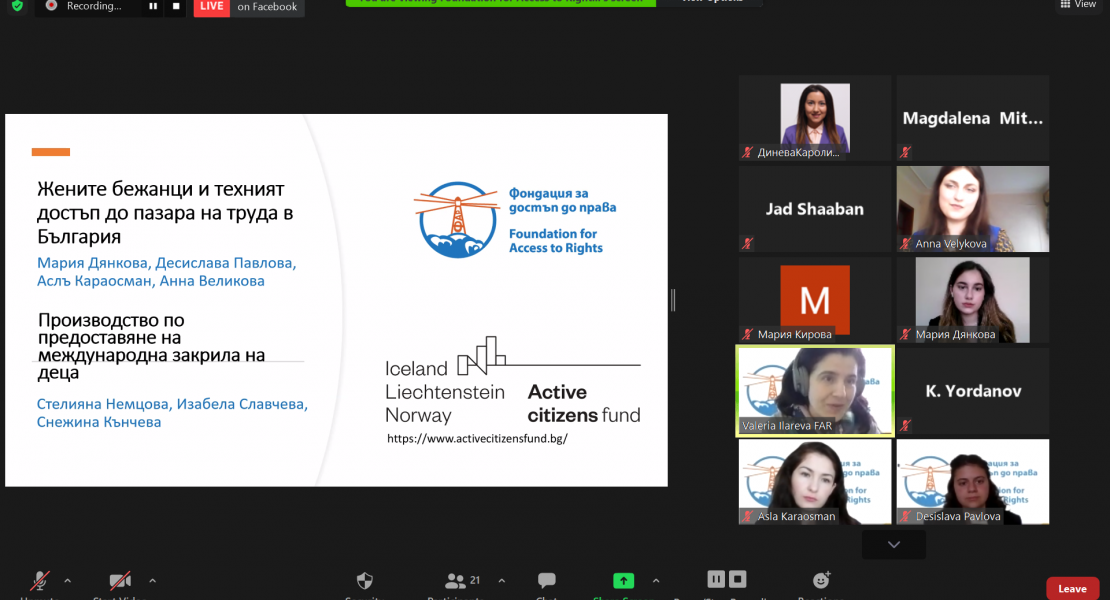The width and height of the screenshot is (1110, 600).
Task: Expand share screen options arrow
Action: tap(656, 581)
